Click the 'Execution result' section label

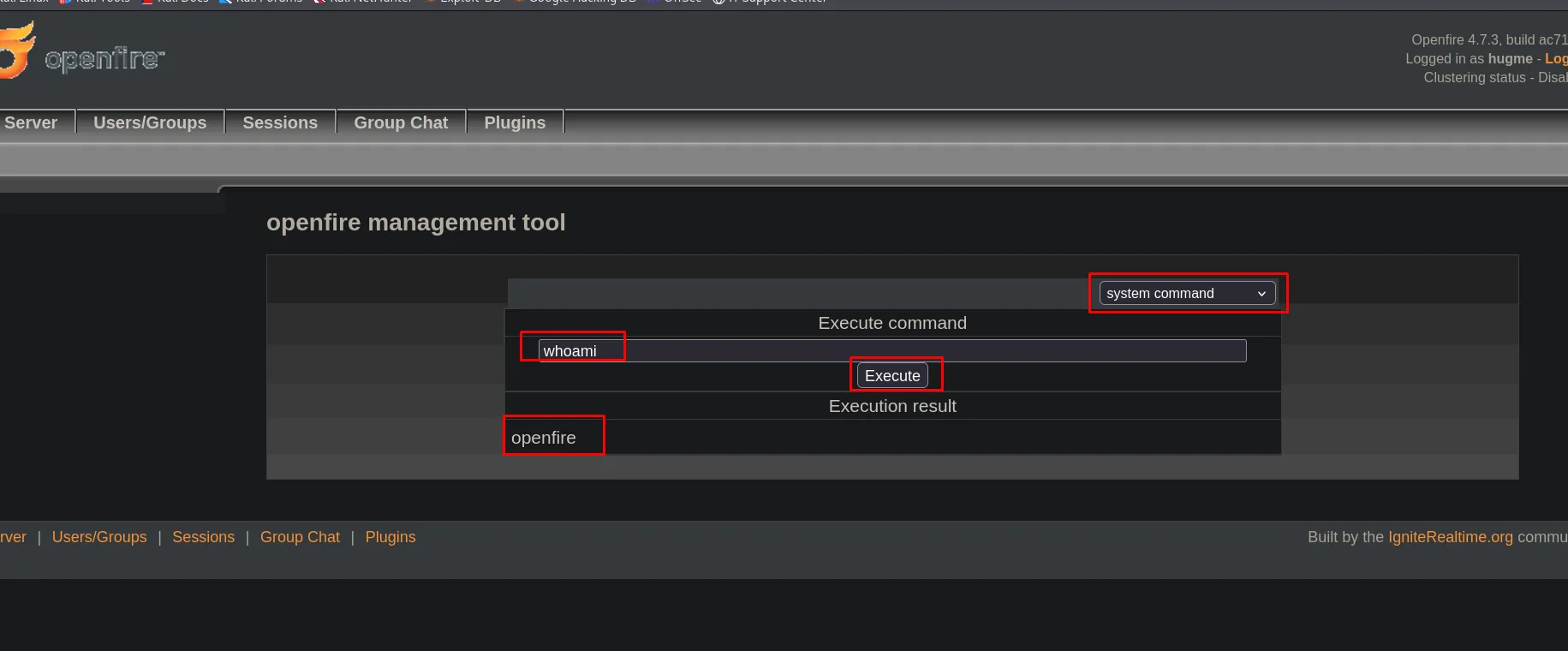click(892, 406)
